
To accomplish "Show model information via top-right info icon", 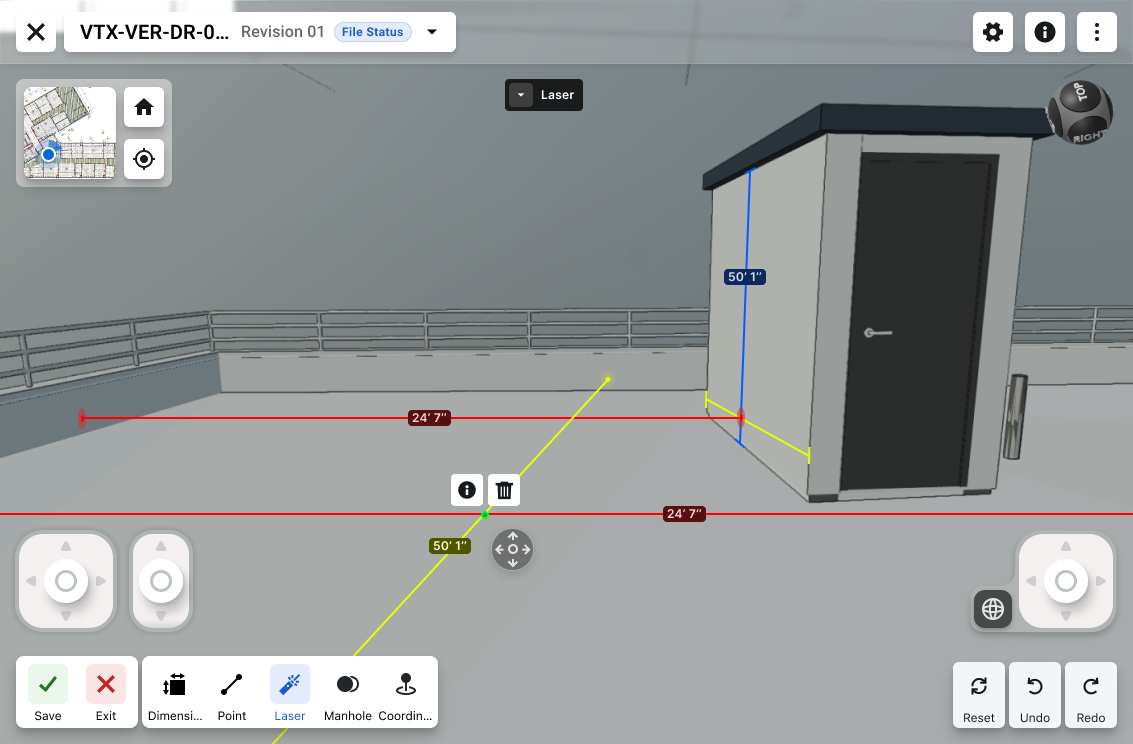I will point(1045,32).
